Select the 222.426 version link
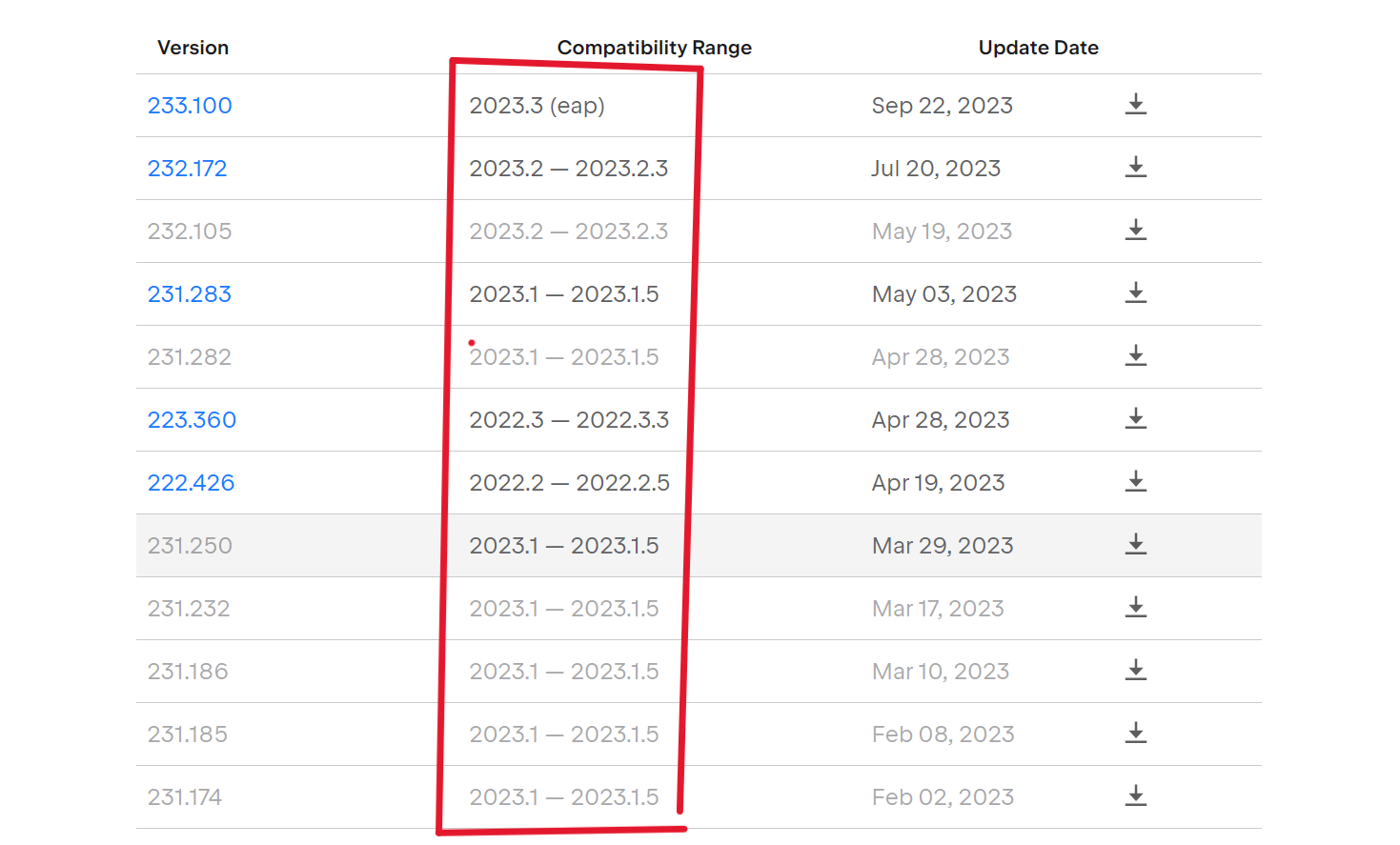The height and width of the screenshot is (845, 1400). click(191, 483)
